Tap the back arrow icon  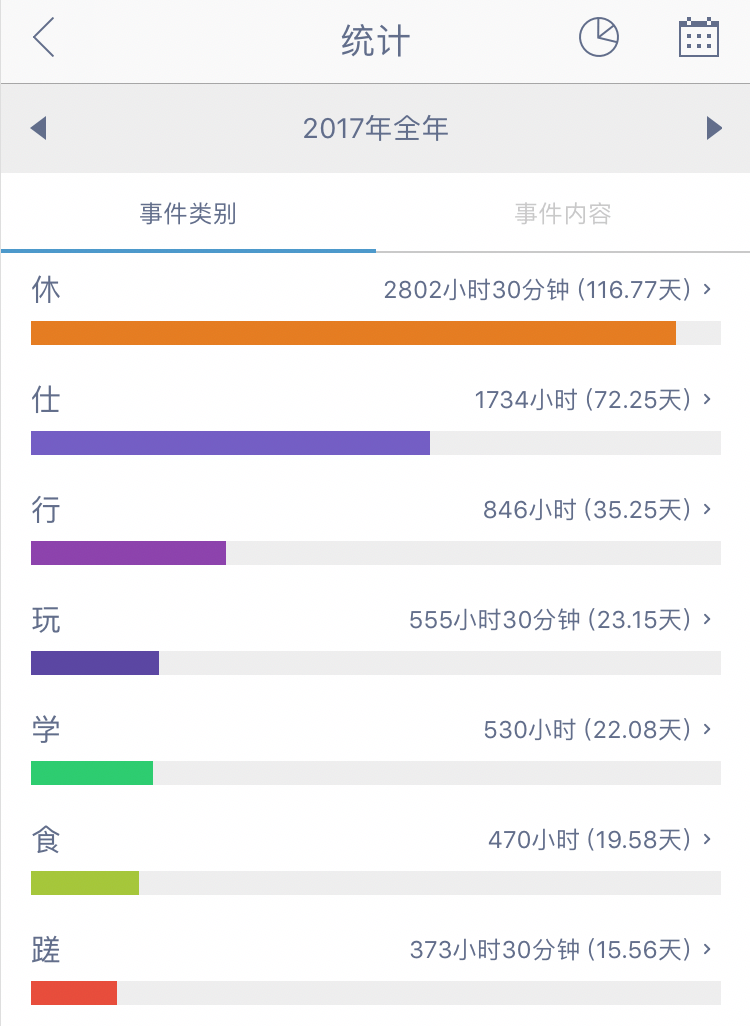[43, 37]
